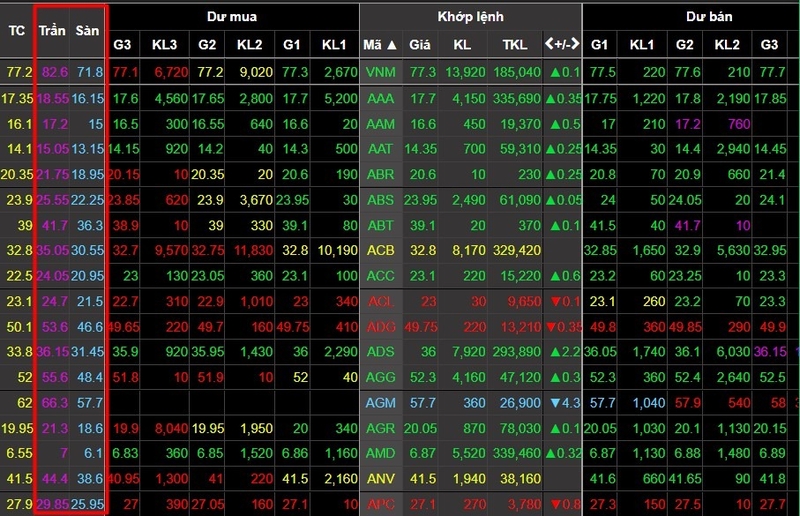Select the ACB stock symbol

pyautogui.click(x=381, y=251)
